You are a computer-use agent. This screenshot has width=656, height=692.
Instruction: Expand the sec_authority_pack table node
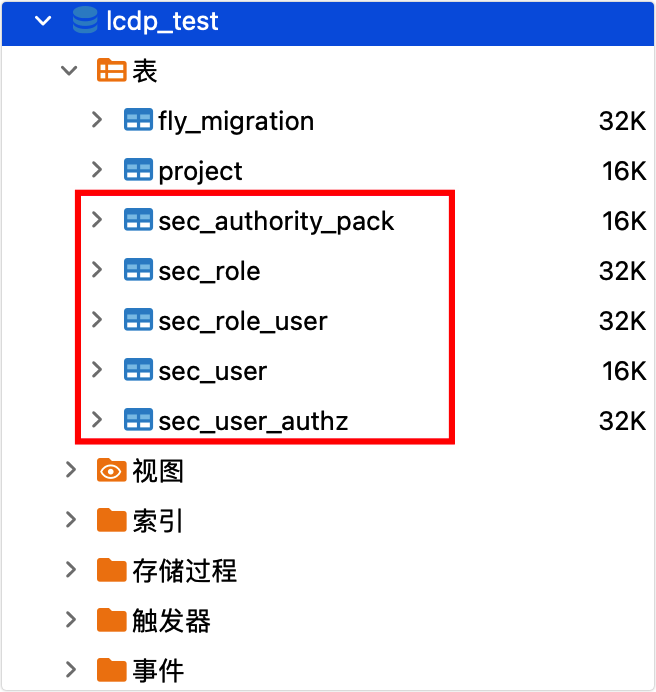click(x=96, y=220)
